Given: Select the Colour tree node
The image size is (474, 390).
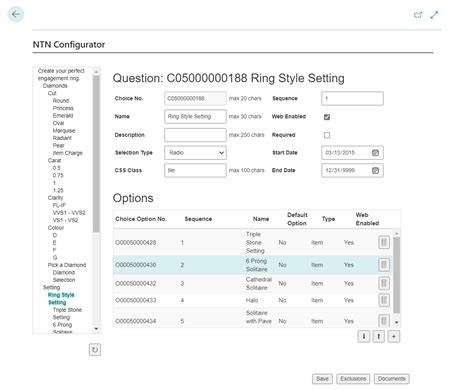Looking at the screenshot, I should [x=56, y=228].
